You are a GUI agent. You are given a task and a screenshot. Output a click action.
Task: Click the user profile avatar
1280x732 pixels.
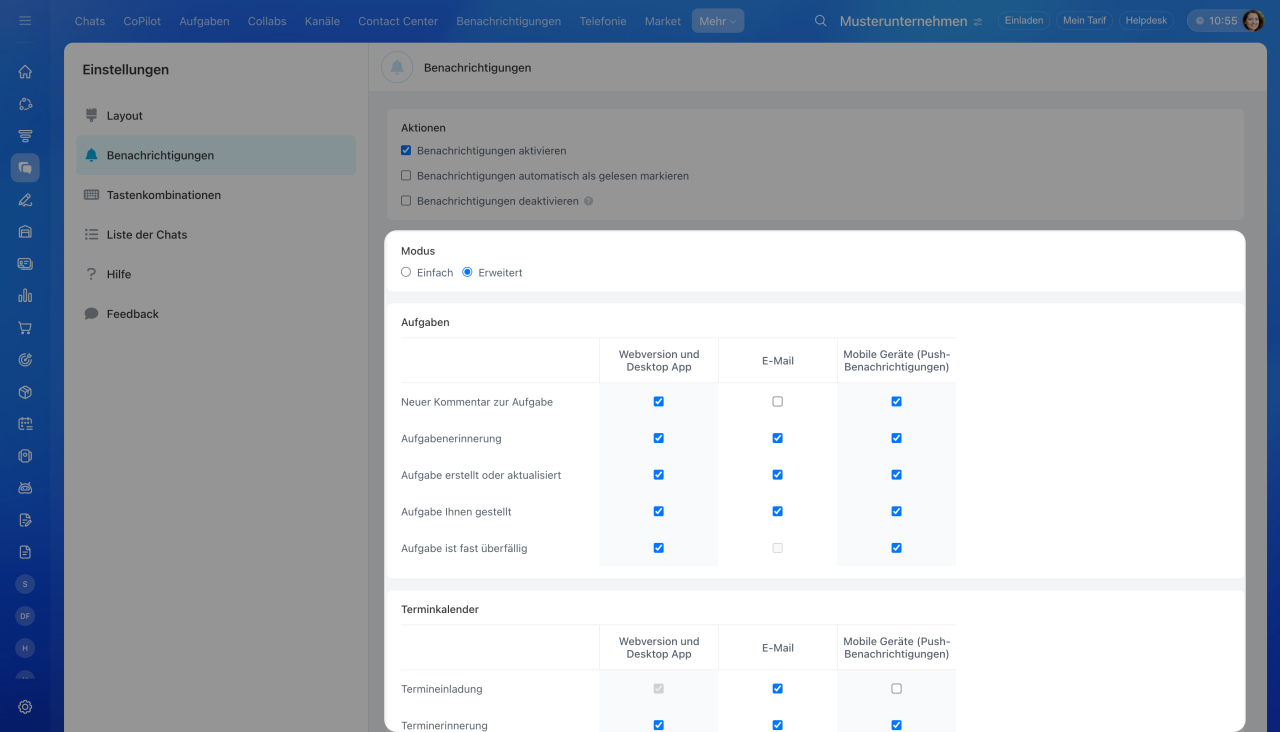(x=1253, y=21)
